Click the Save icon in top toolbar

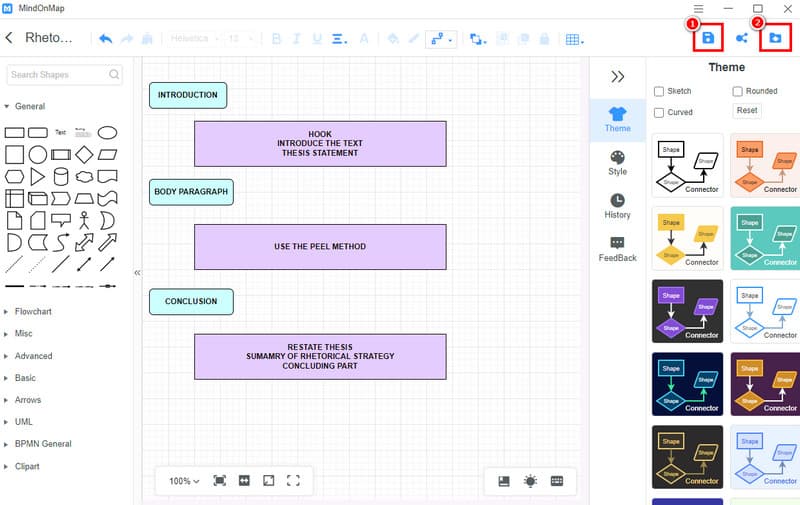(708, 38)
